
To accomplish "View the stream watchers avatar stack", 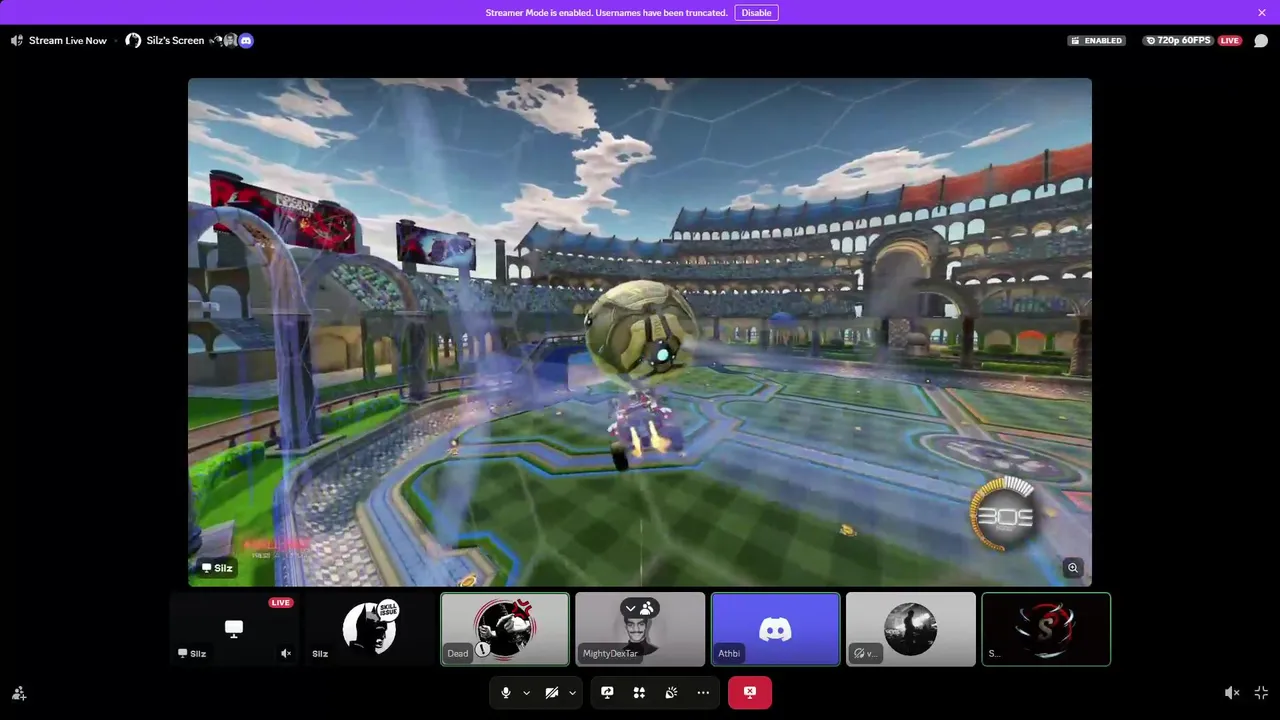I will click(231, 41).
